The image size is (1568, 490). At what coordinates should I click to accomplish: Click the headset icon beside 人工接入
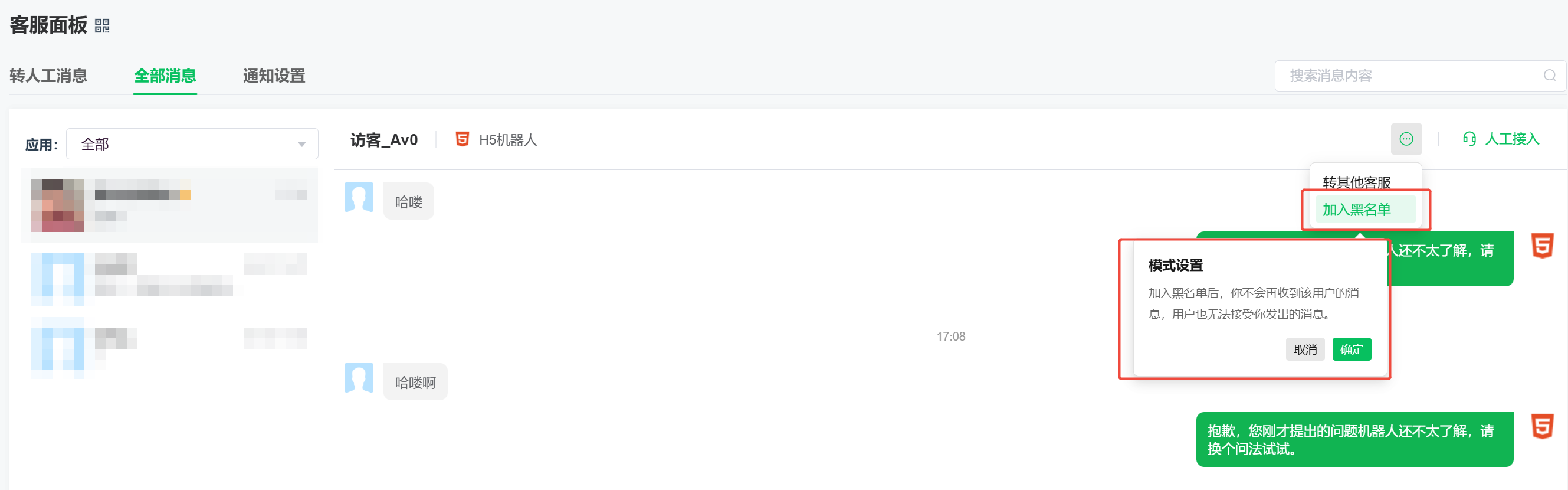(1470, 139)
